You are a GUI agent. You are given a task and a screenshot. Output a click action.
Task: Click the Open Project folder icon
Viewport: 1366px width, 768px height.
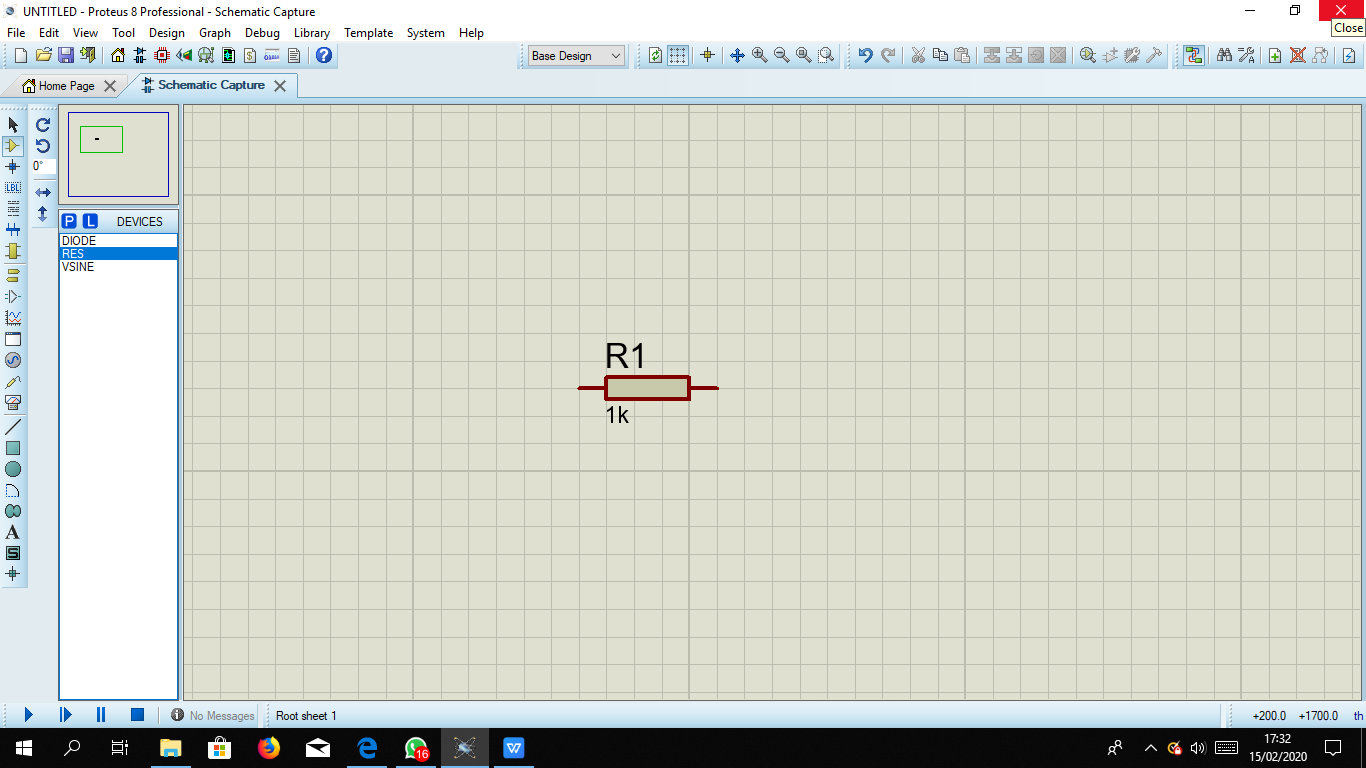(x=43, y=56)
